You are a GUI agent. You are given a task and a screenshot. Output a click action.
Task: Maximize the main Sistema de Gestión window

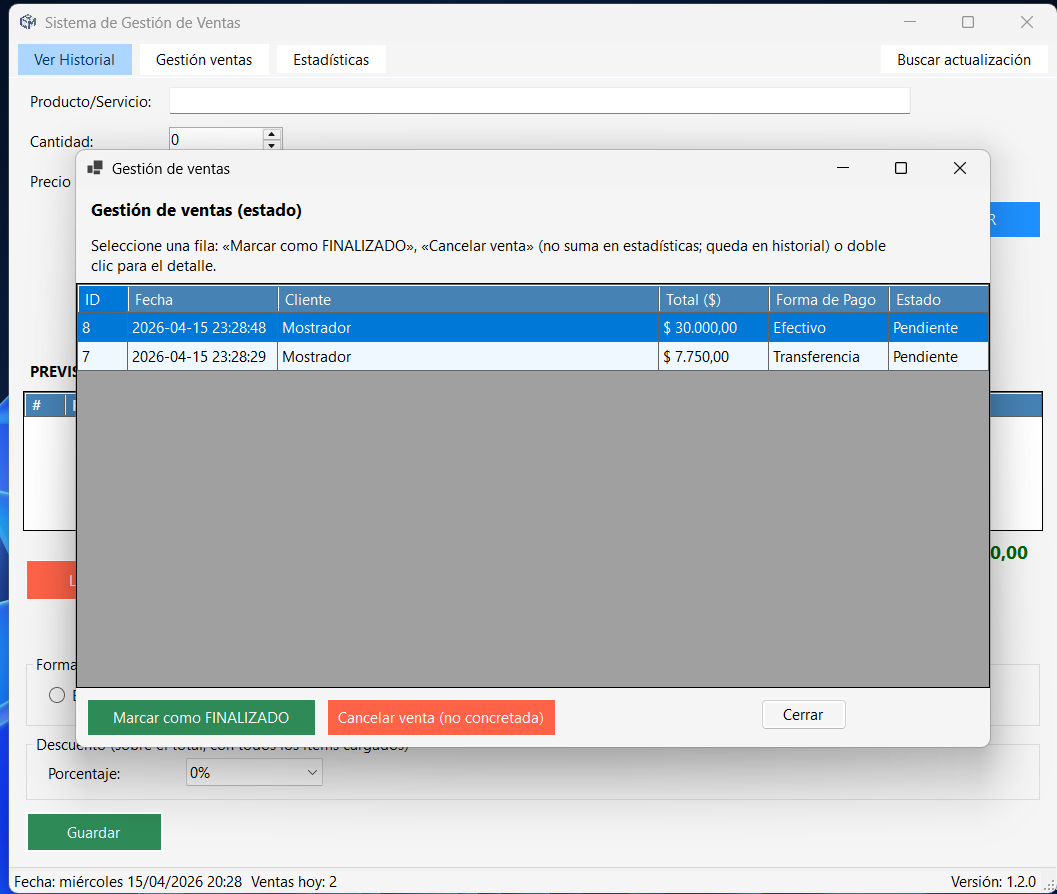coord(968,22)
